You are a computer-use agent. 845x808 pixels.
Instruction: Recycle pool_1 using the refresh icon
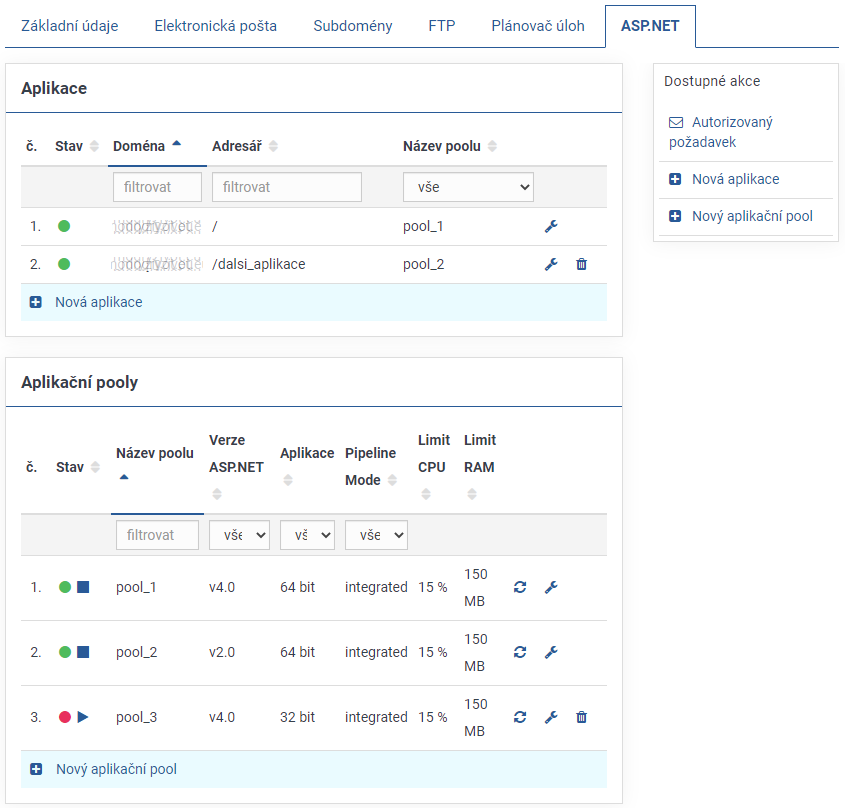click(519, 587)
